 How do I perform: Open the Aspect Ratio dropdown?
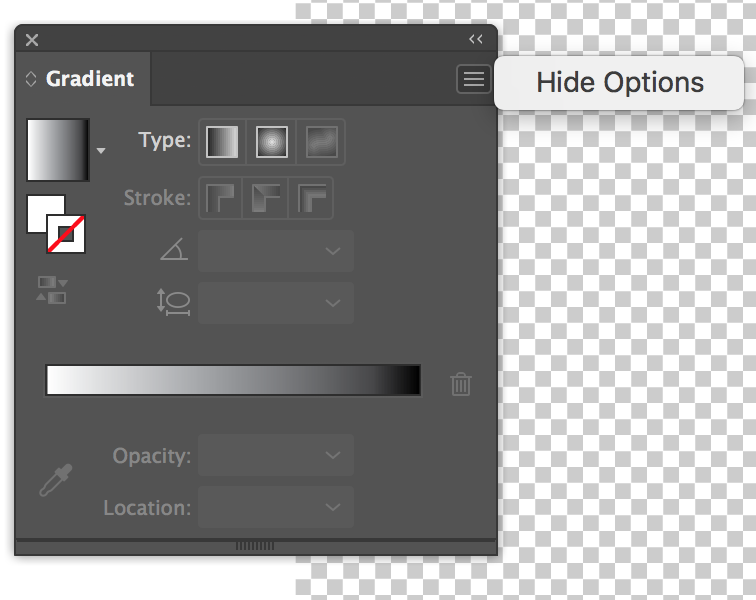[276, 303]
